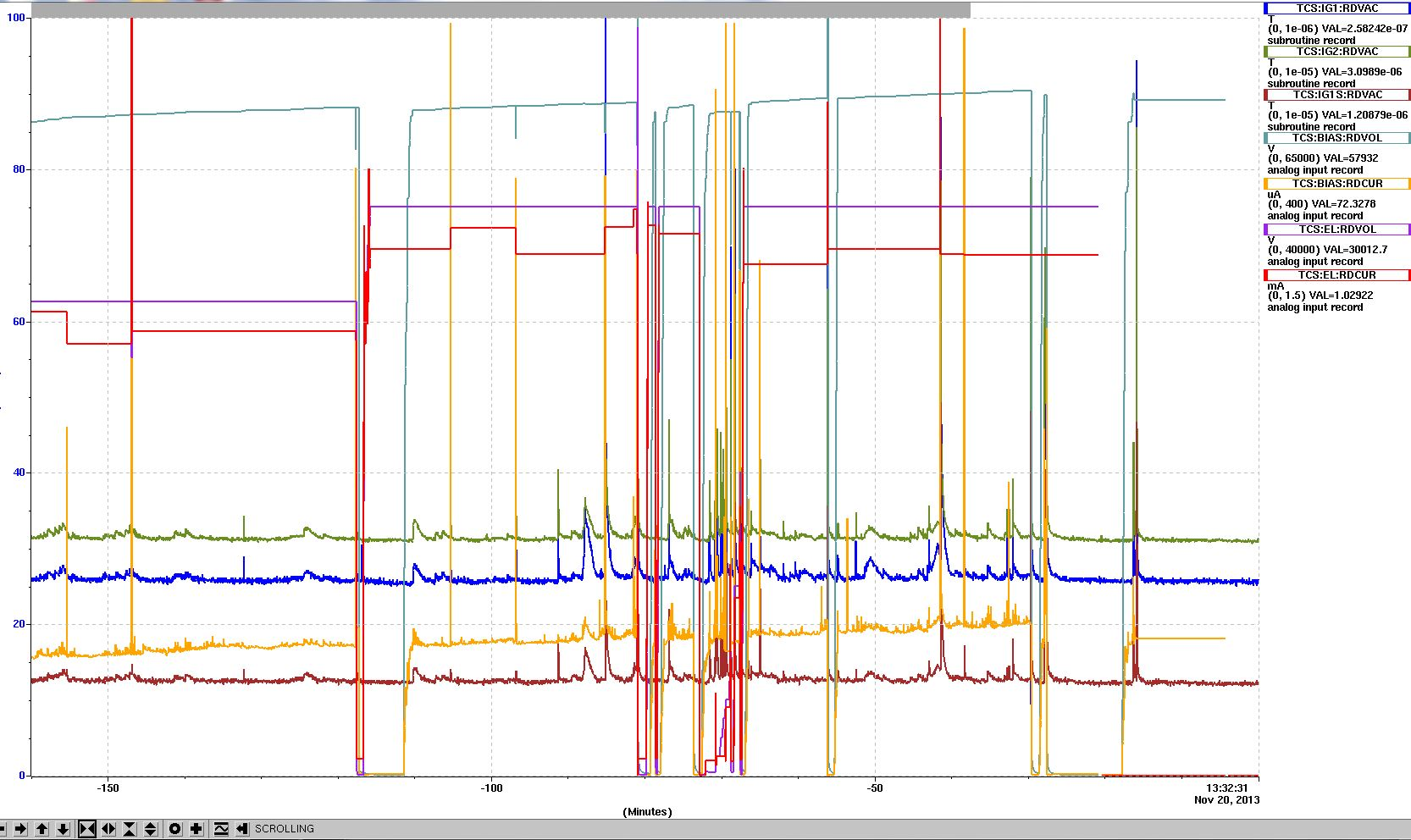
Task: Click the Nov 20, 2013 date
Action: pyautogui.click(x=1227, y=799)
